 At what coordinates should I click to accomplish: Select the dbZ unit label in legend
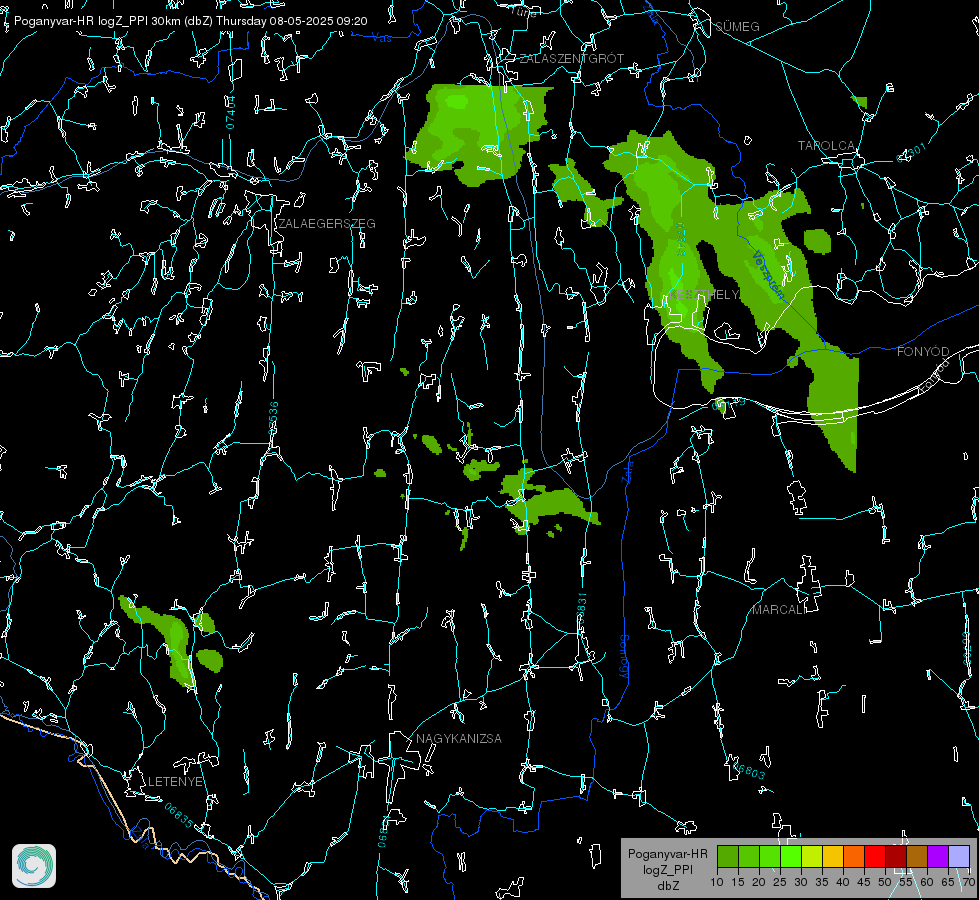667,886
